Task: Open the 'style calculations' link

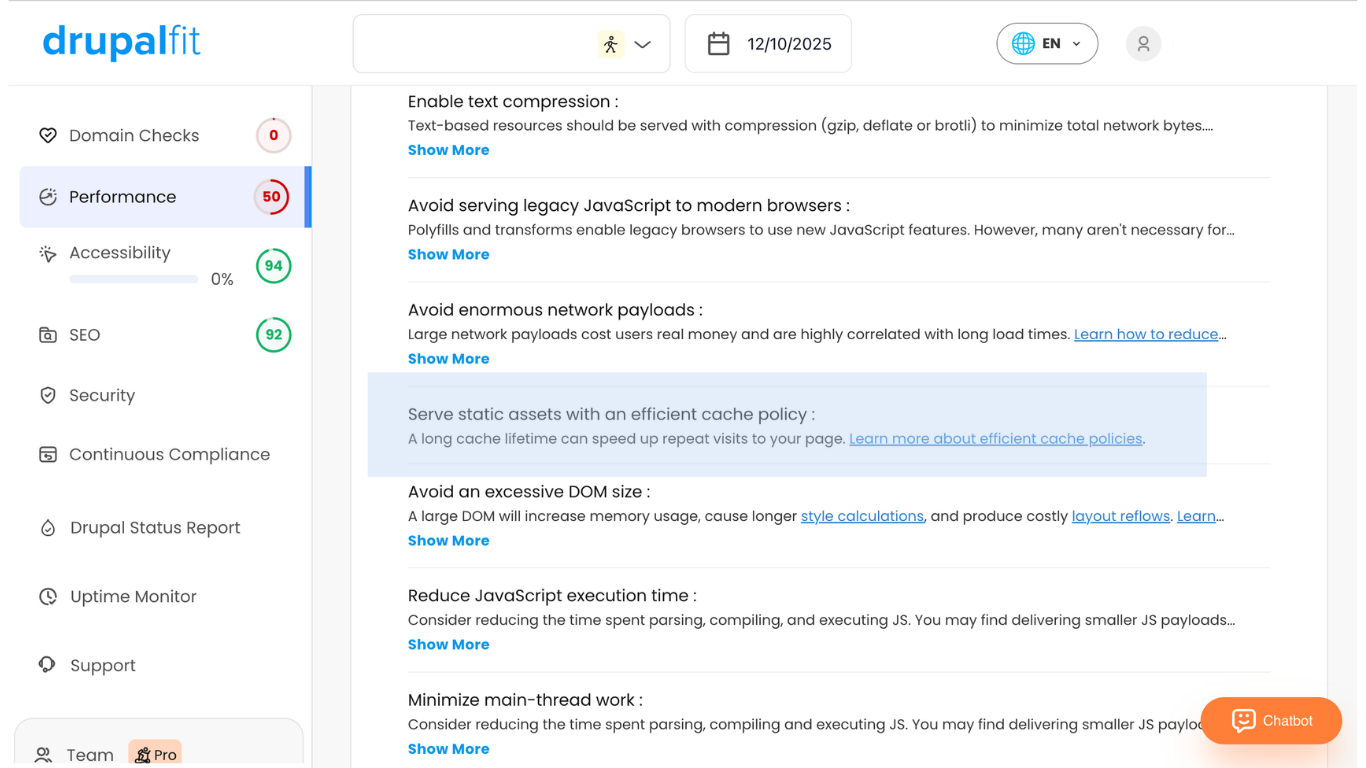Action: pyautogui.click(x=862, y=516)
